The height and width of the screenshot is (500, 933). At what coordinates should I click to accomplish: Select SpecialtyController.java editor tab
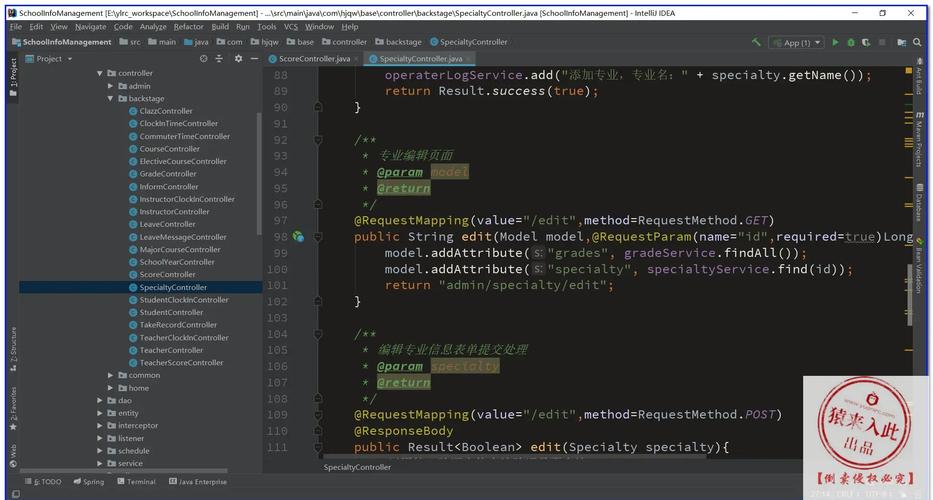click(420, 58)
